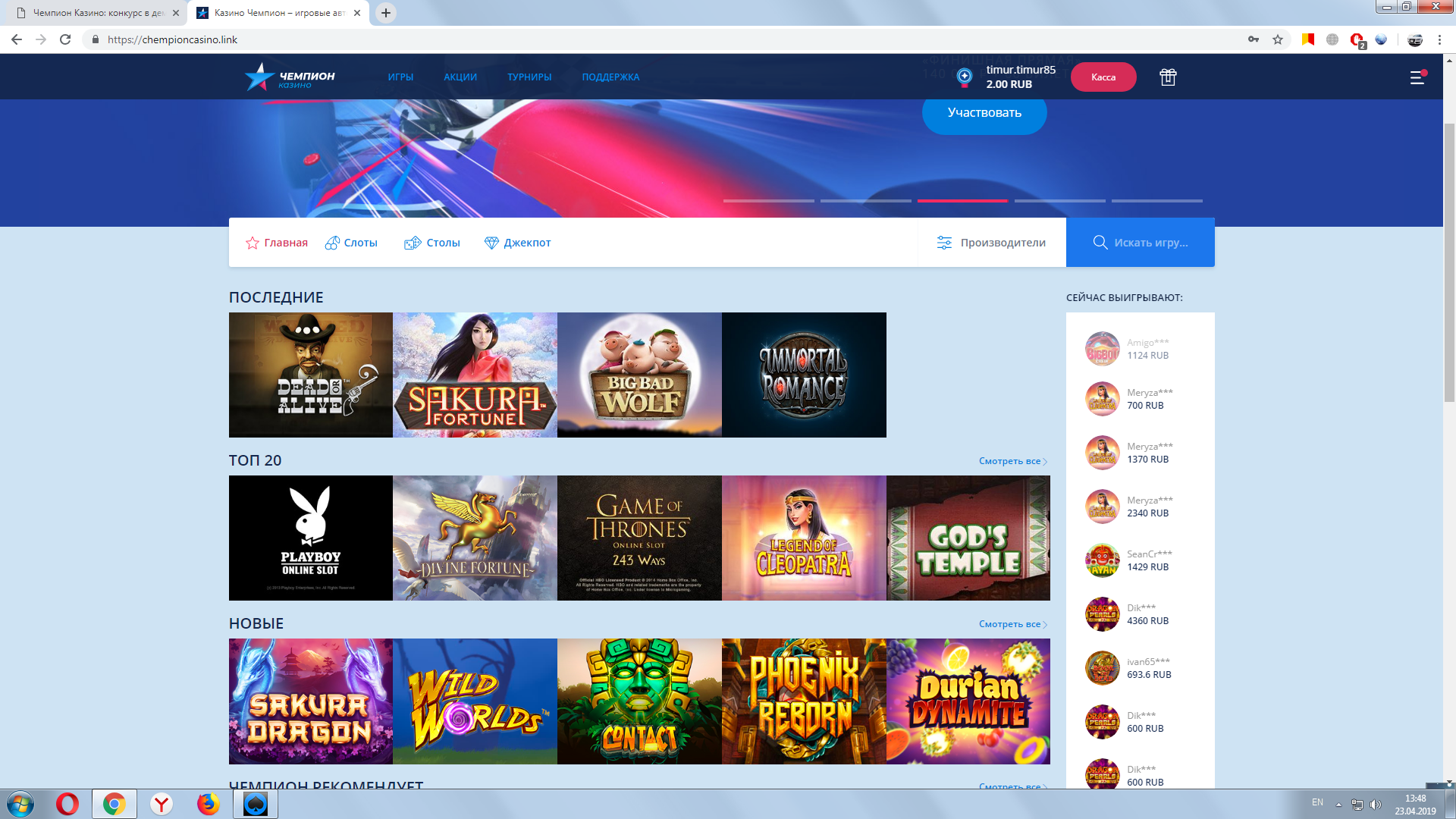This screenshot has height=819, width=1456.
Task: Open Yandex browser from the taskbar
Action: 161,804
